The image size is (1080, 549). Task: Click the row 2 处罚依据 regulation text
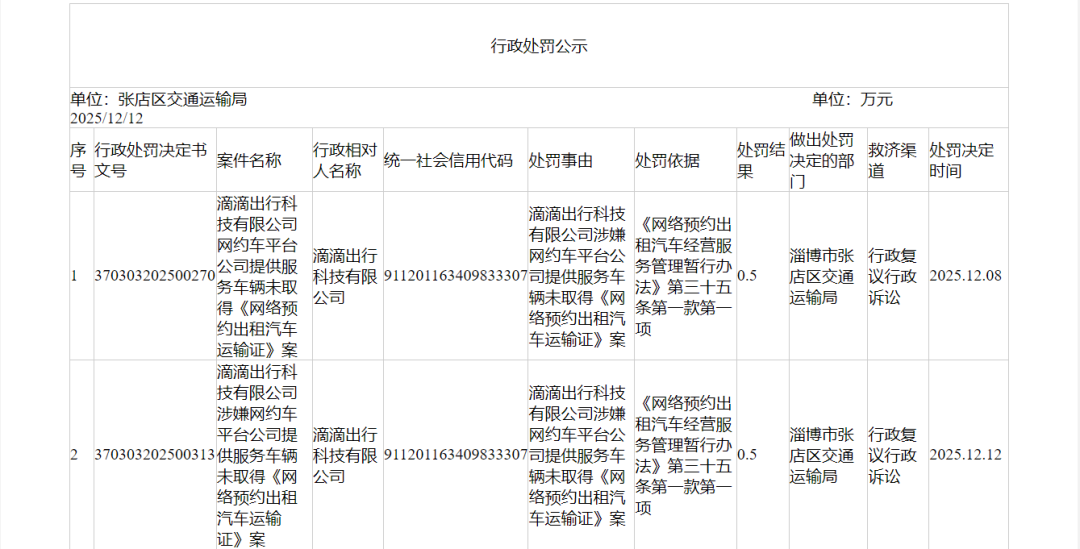click(683, 455)
